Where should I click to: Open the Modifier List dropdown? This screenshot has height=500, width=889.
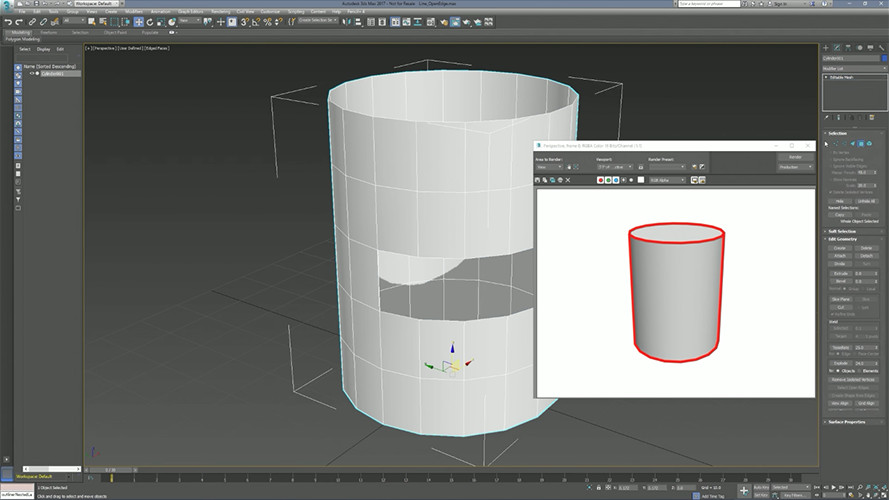click(854, 68)
